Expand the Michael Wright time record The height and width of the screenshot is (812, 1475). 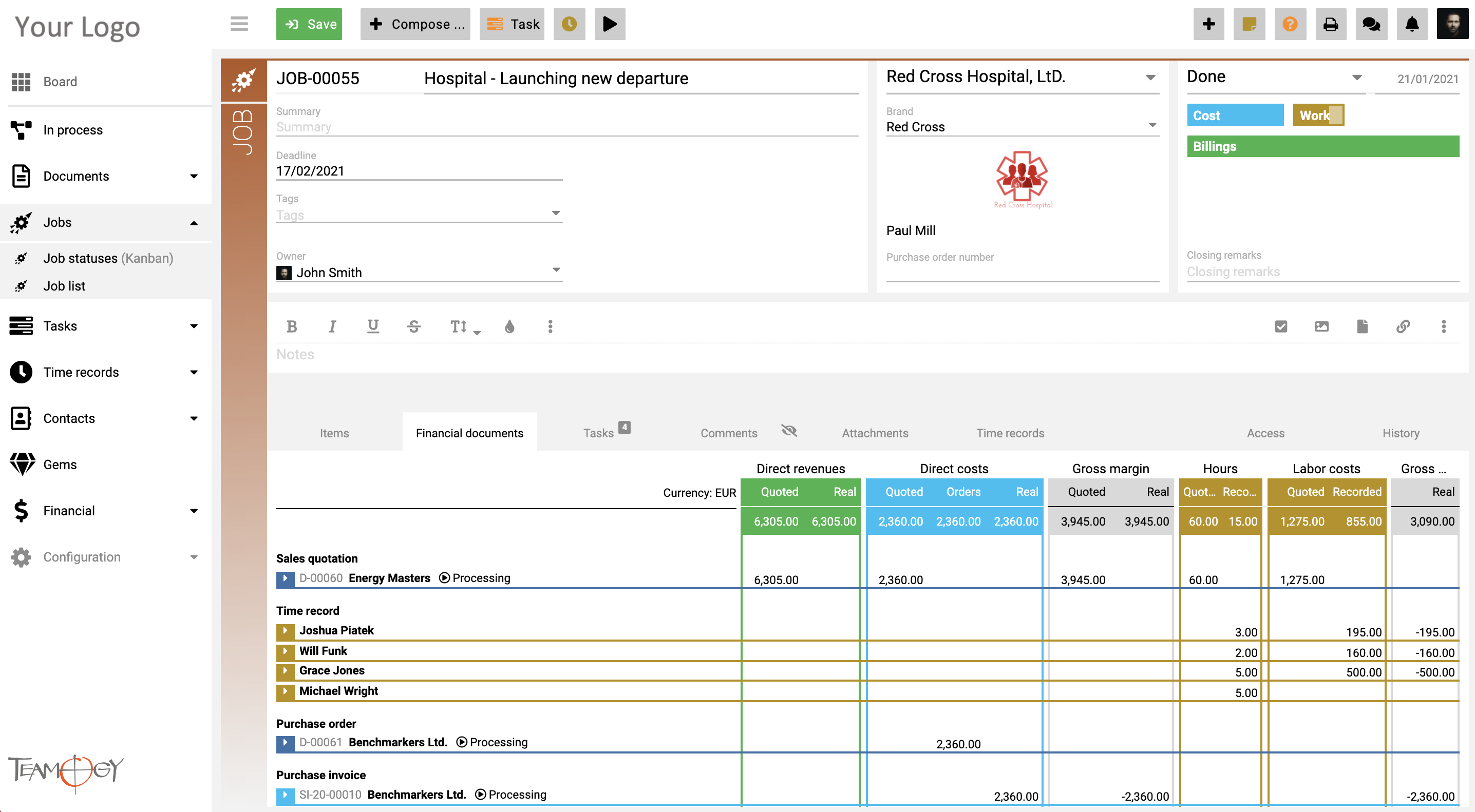(285, 692)
